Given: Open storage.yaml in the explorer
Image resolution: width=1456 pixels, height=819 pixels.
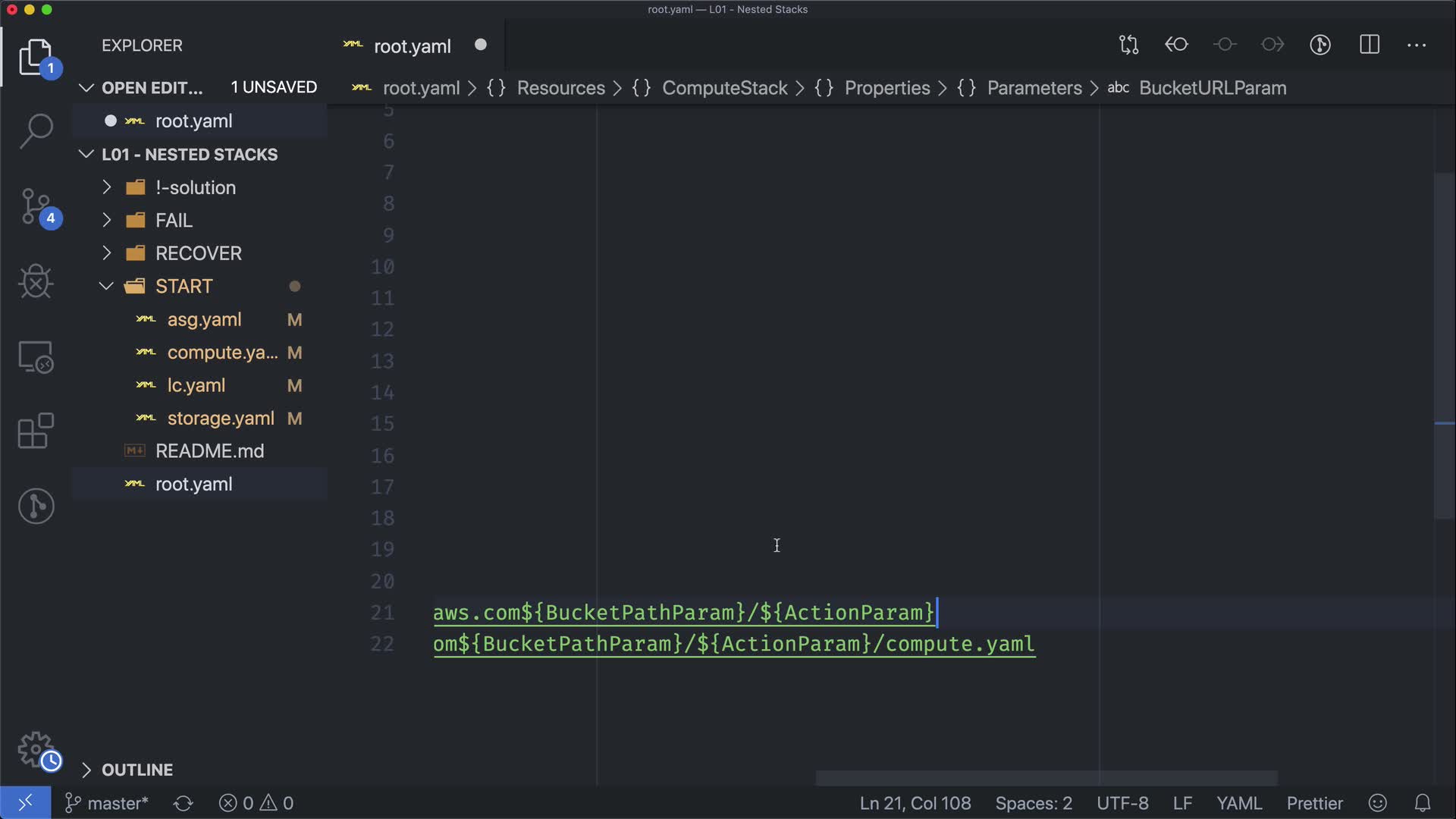Looking at the screenshot, I should (x=220, y=419).
